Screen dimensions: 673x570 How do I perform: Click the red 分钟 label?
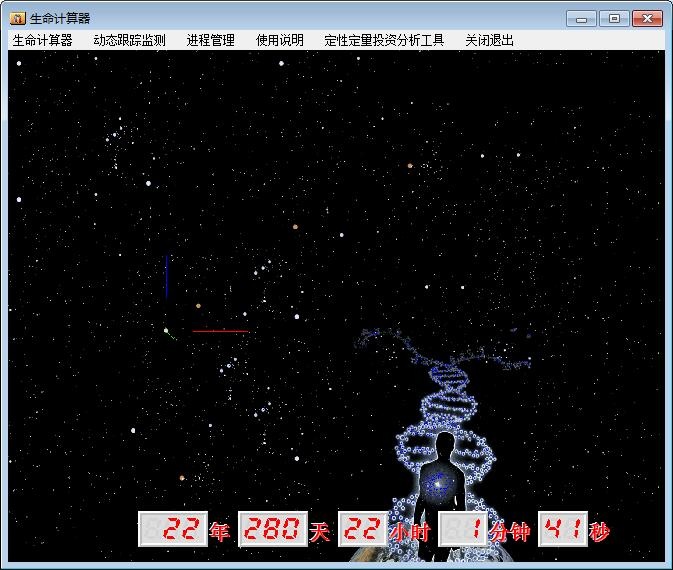point(510,532)
